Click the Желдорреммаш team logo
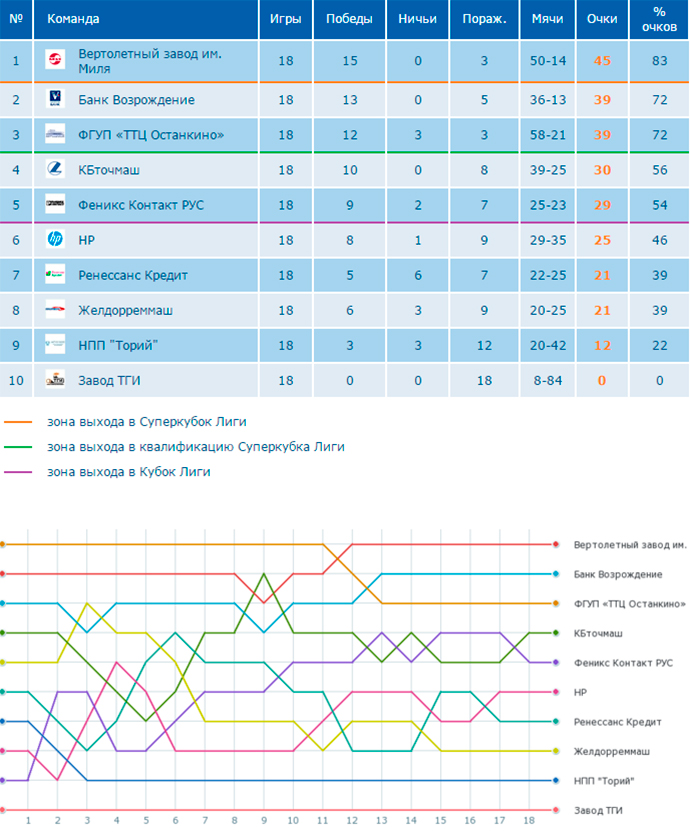 tap(55, 310)
